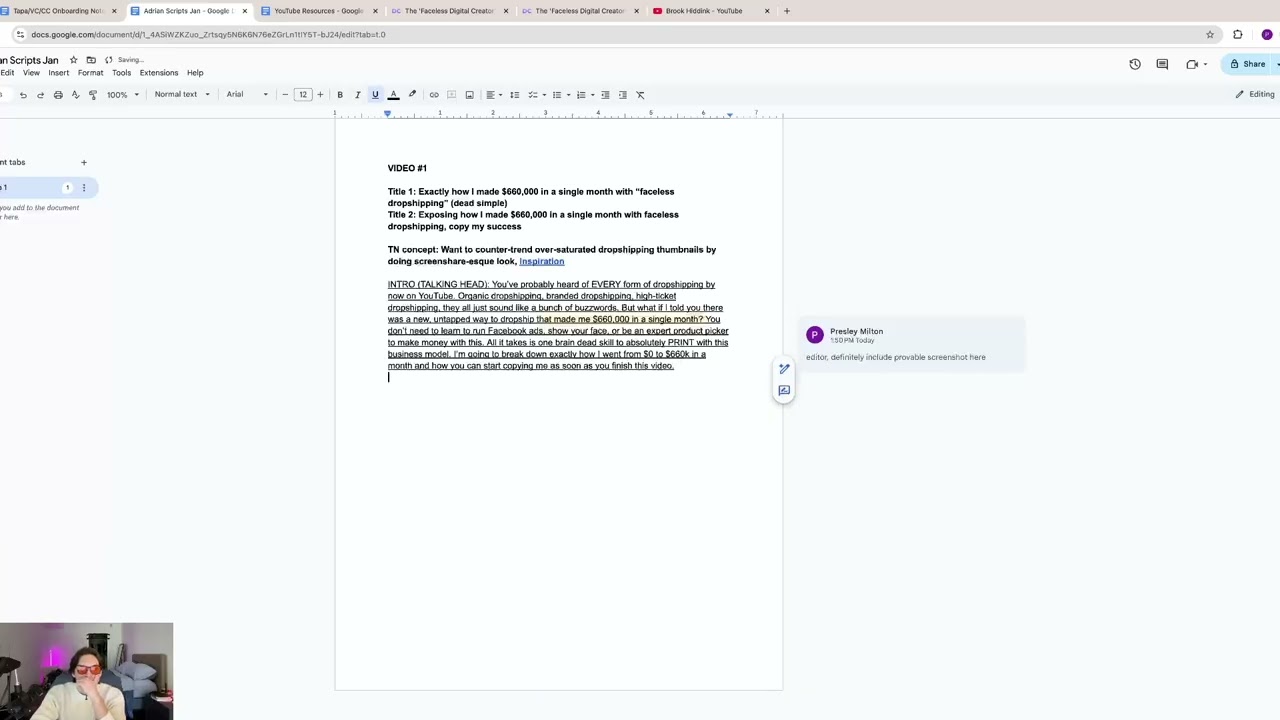The height and width of the screenshot is (720, 1280).
Task: Open version history clock icon
Action: pos(1135,64)
